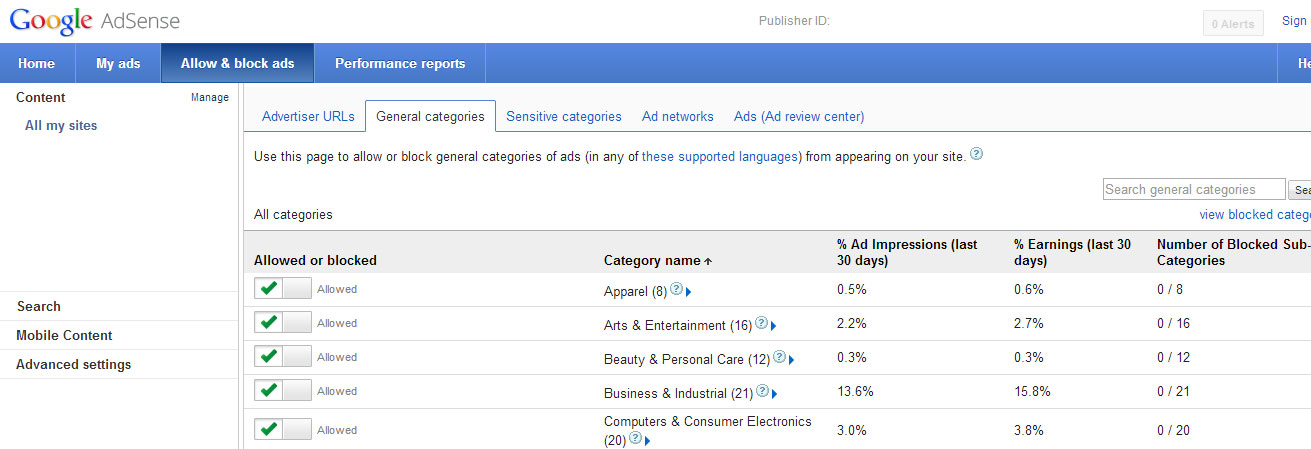Open help icon next to Business & Industrial
The width and height of the screenshot is (1311, 449).
coord(763,391)
